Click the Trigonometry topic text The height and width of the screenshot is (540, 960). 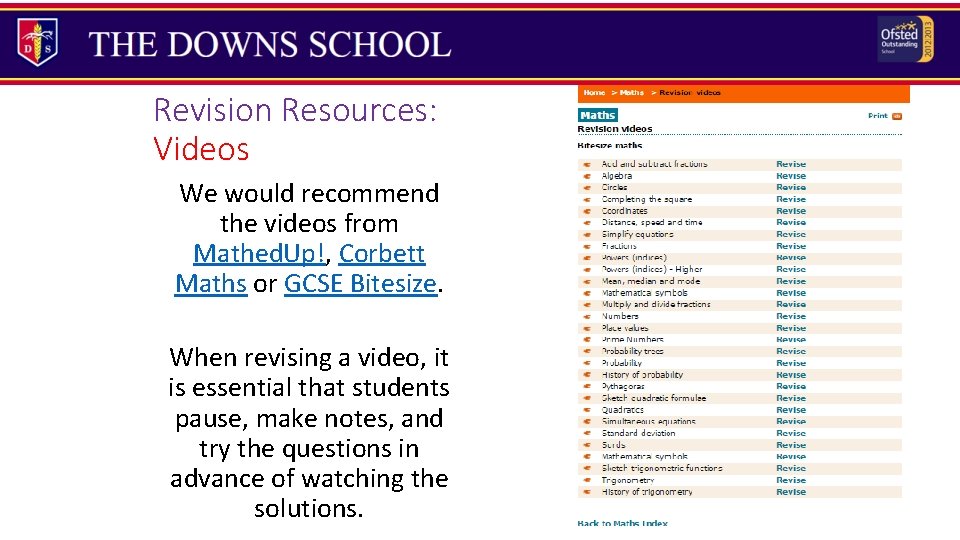628,480
